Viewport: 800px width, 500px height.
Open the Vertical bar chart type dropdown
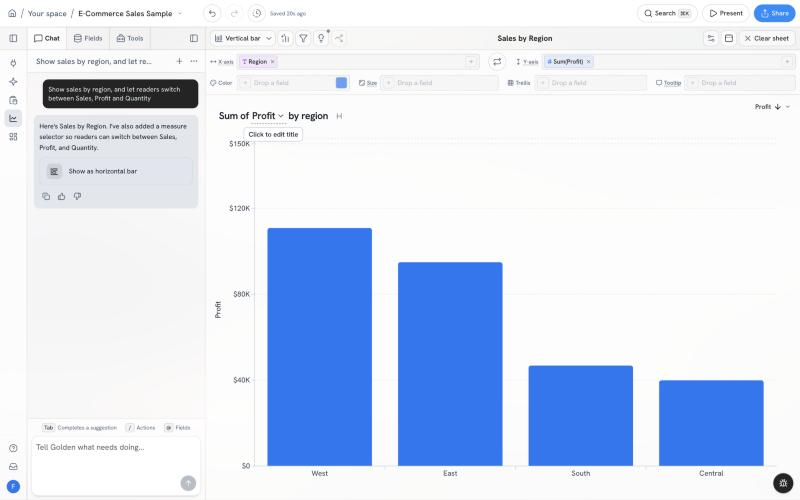click(243, 38)
